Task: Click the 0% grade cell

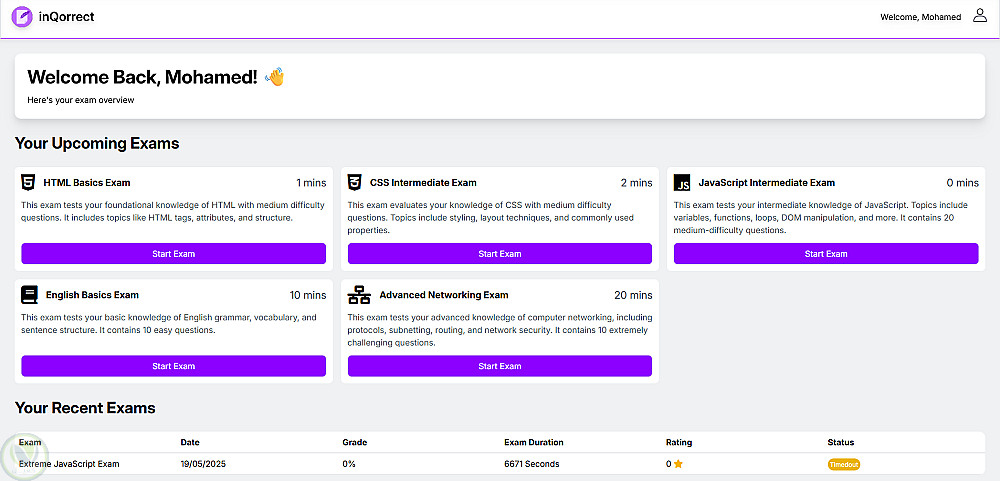Action: coord(349,464)
